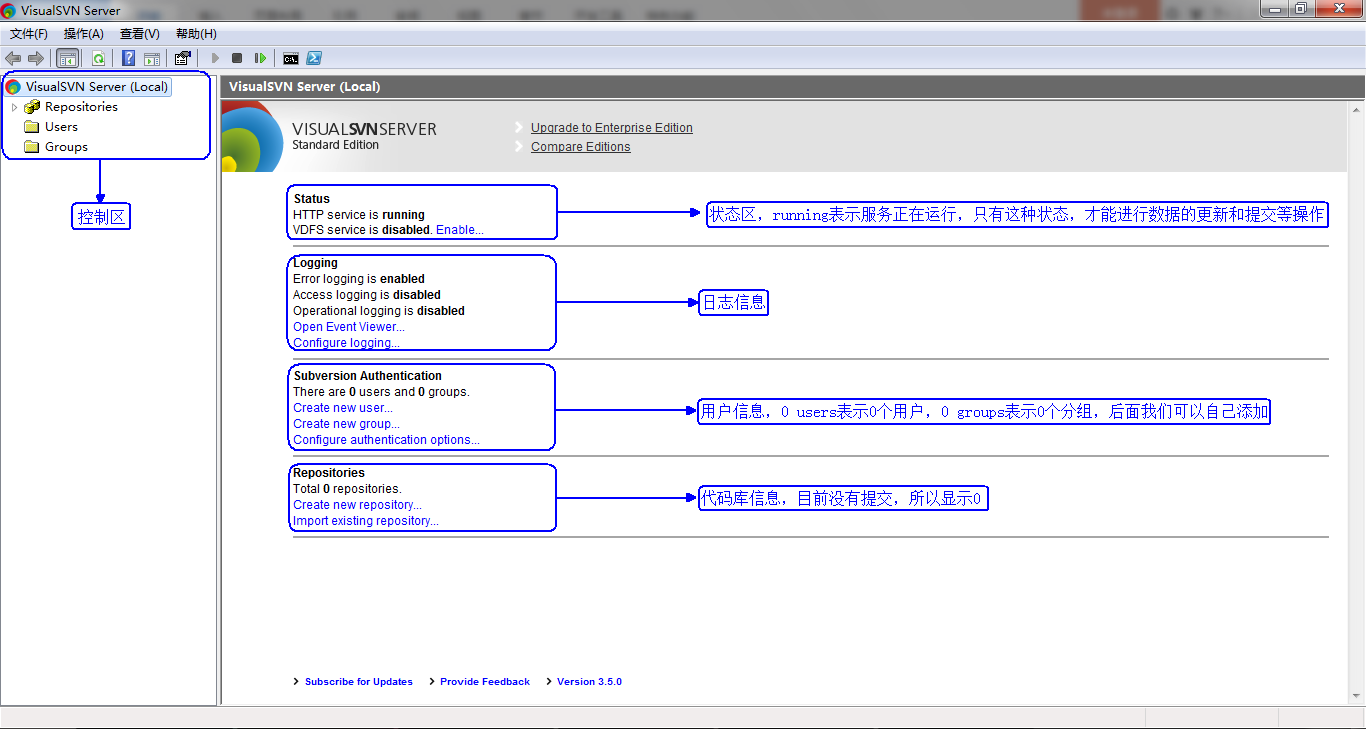Image resolution: width=1366 pixels, height=729 pixels.
Task: Click Configure logging... link
Action: coord(346,343)
